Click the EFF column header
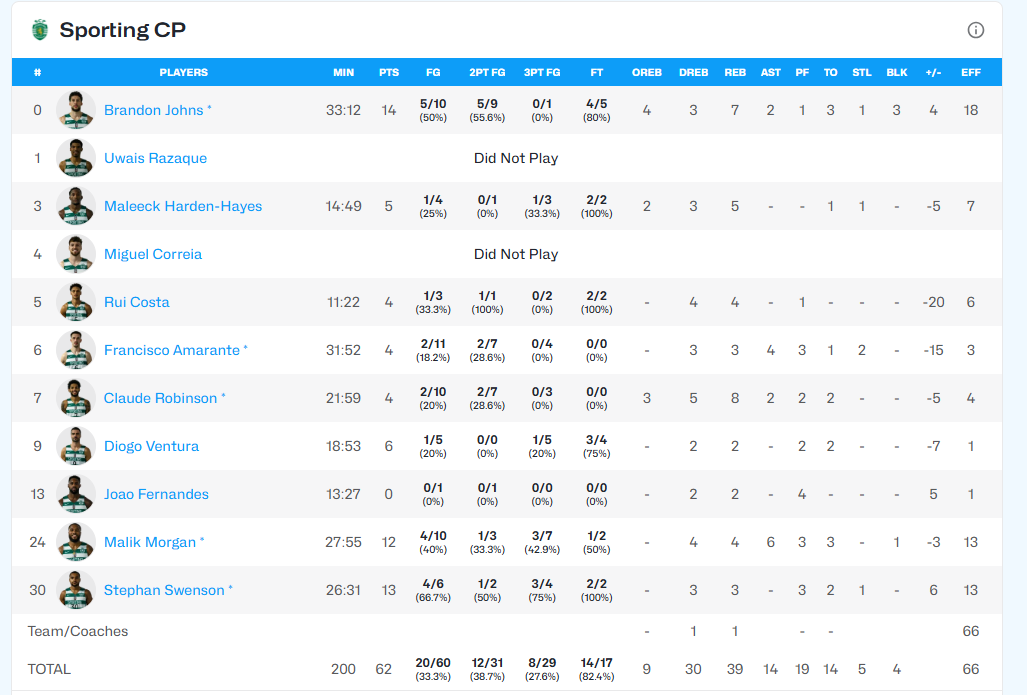 pyautogui.click(x=970, y=72)
